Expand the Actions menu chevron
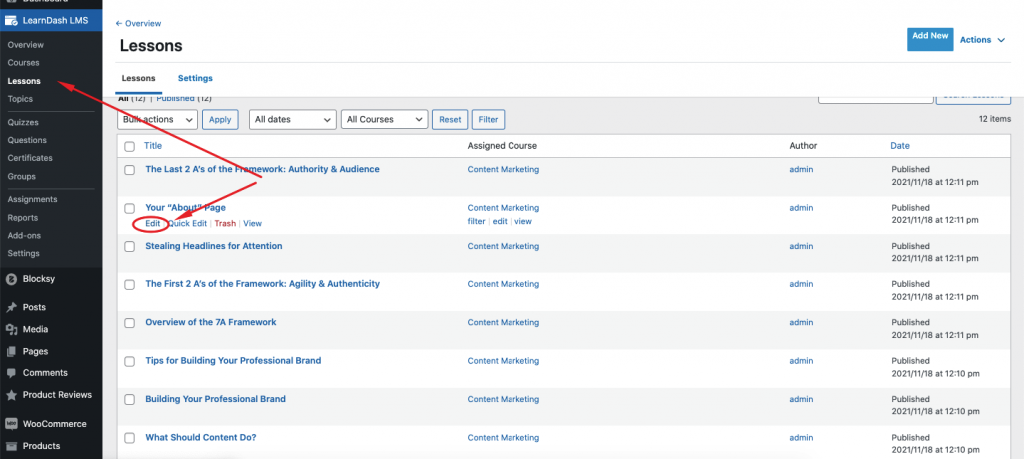The image size is (1024, 459). [x=1001, y=40]
